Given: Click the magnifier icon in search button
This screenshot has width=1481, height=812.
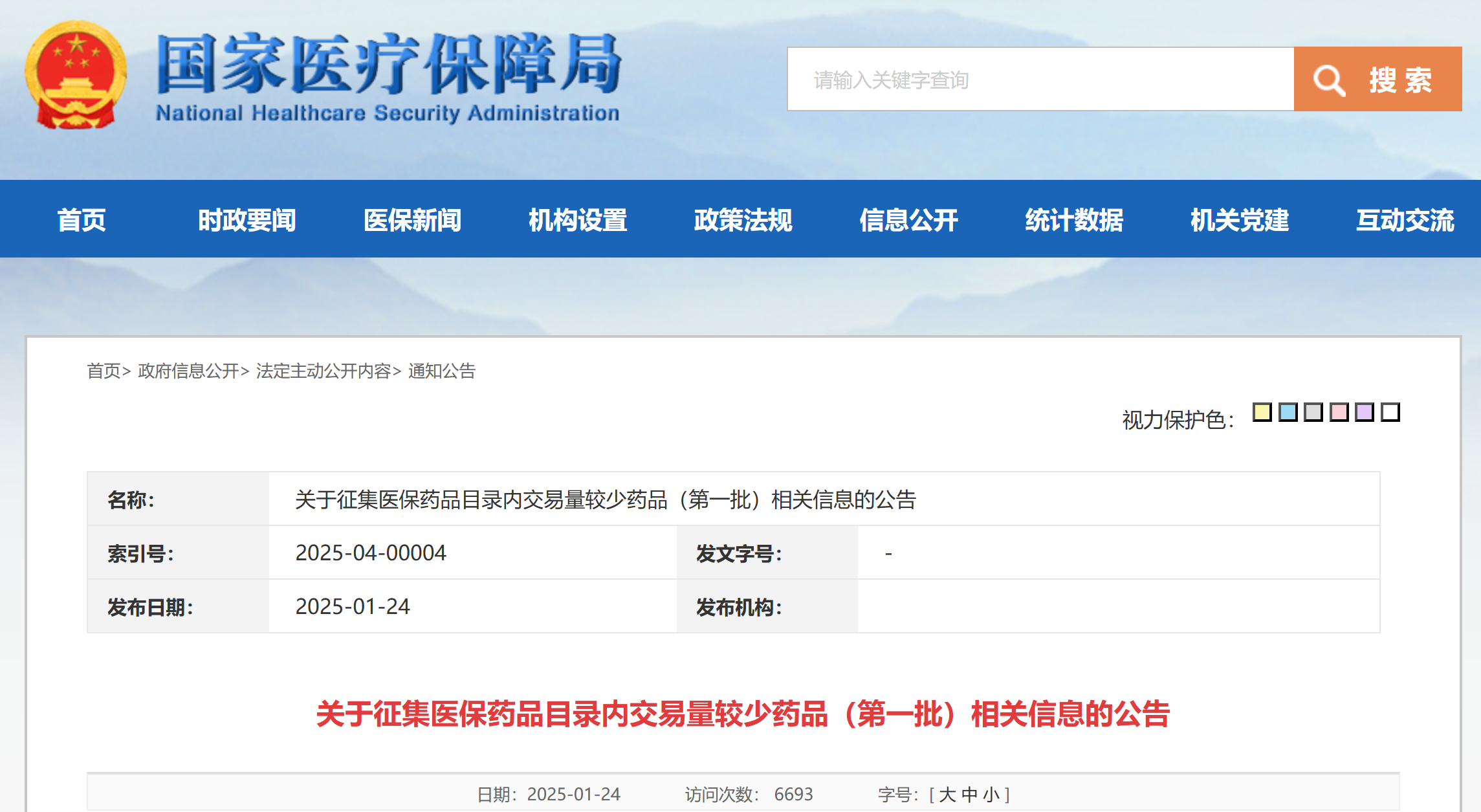Looking at the screenshot, I should 1329,80.
